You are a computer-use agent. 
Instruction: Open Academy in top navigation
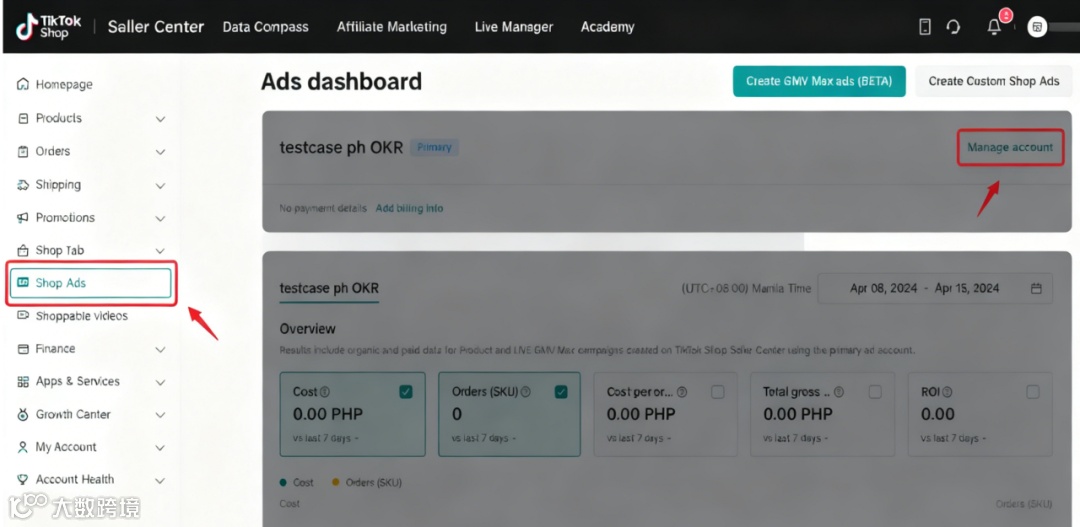pos(608,27)
